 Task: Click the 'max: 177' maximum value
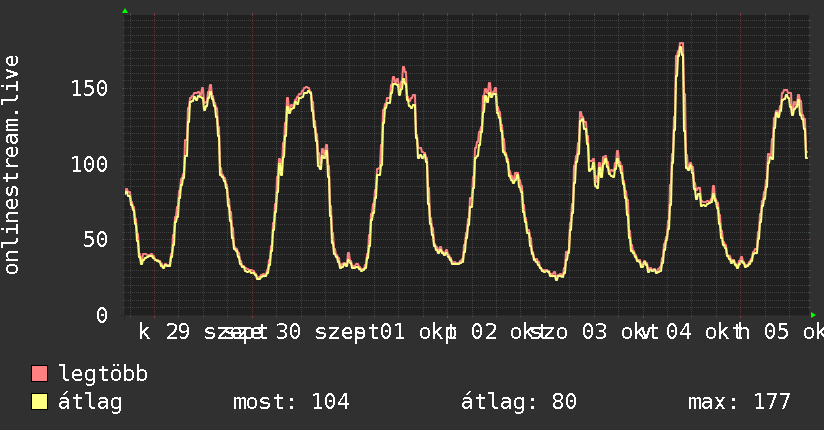pyautogui.click(x=739, y=402)
